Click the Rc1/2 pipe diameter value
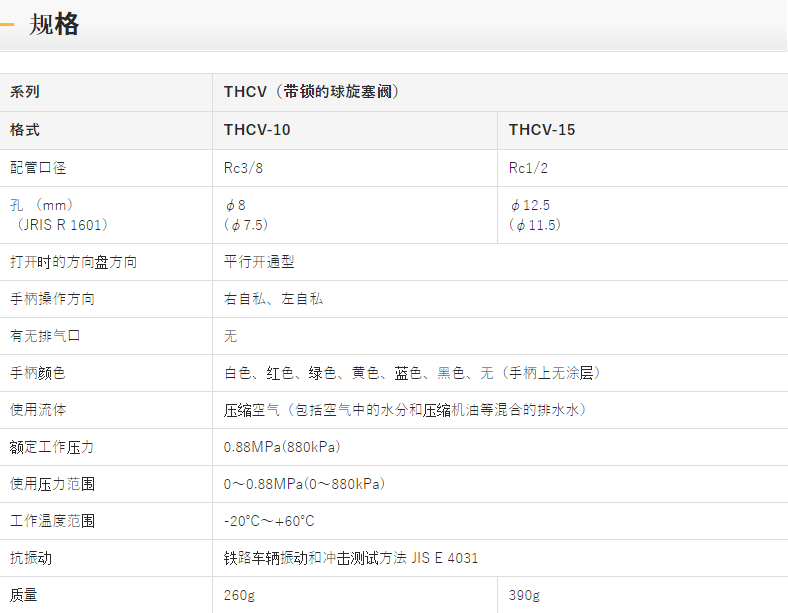788x613 pixels. (529, 167)
